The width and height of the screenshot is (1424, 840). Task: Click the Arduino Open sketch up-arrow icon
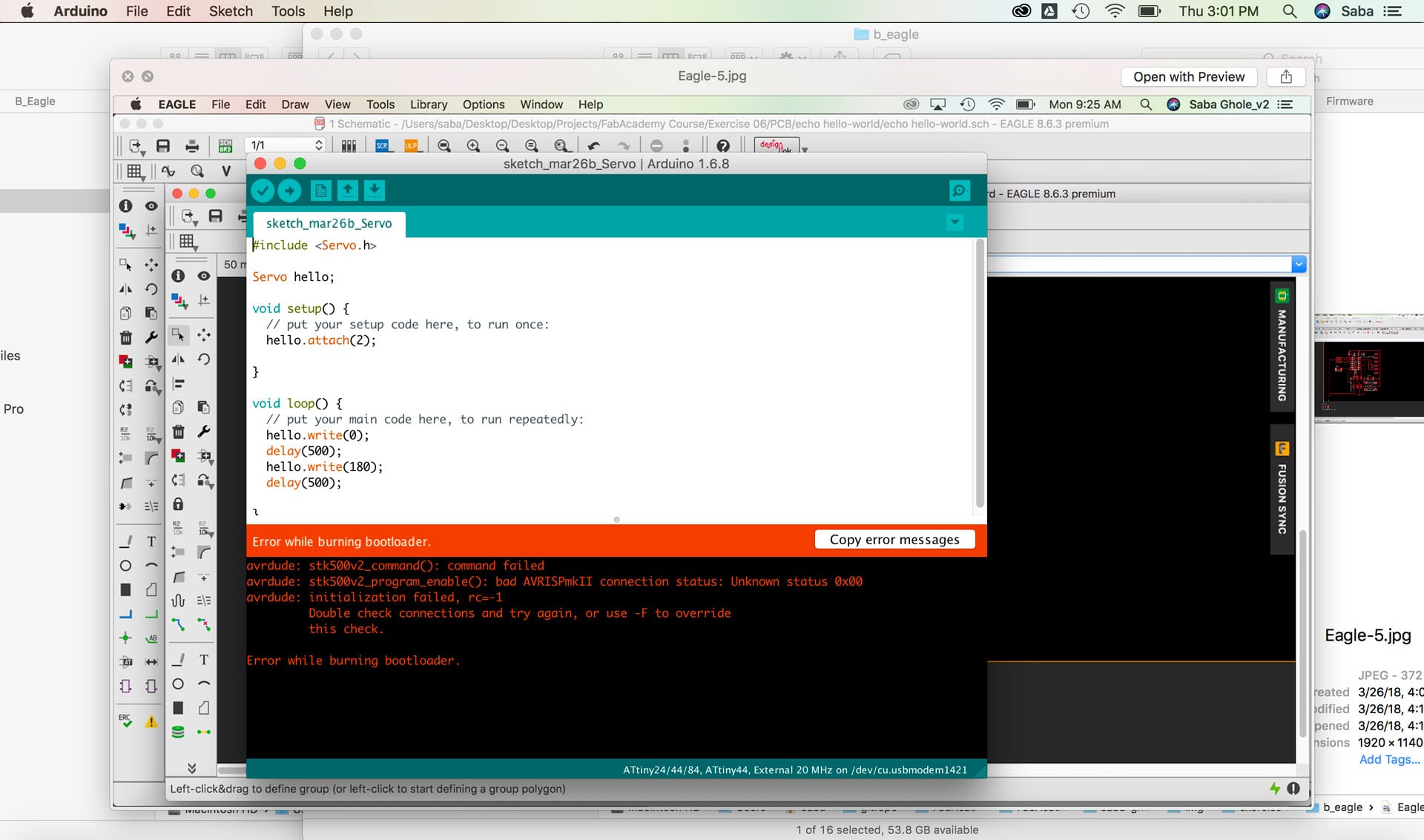tap(348, 191)
